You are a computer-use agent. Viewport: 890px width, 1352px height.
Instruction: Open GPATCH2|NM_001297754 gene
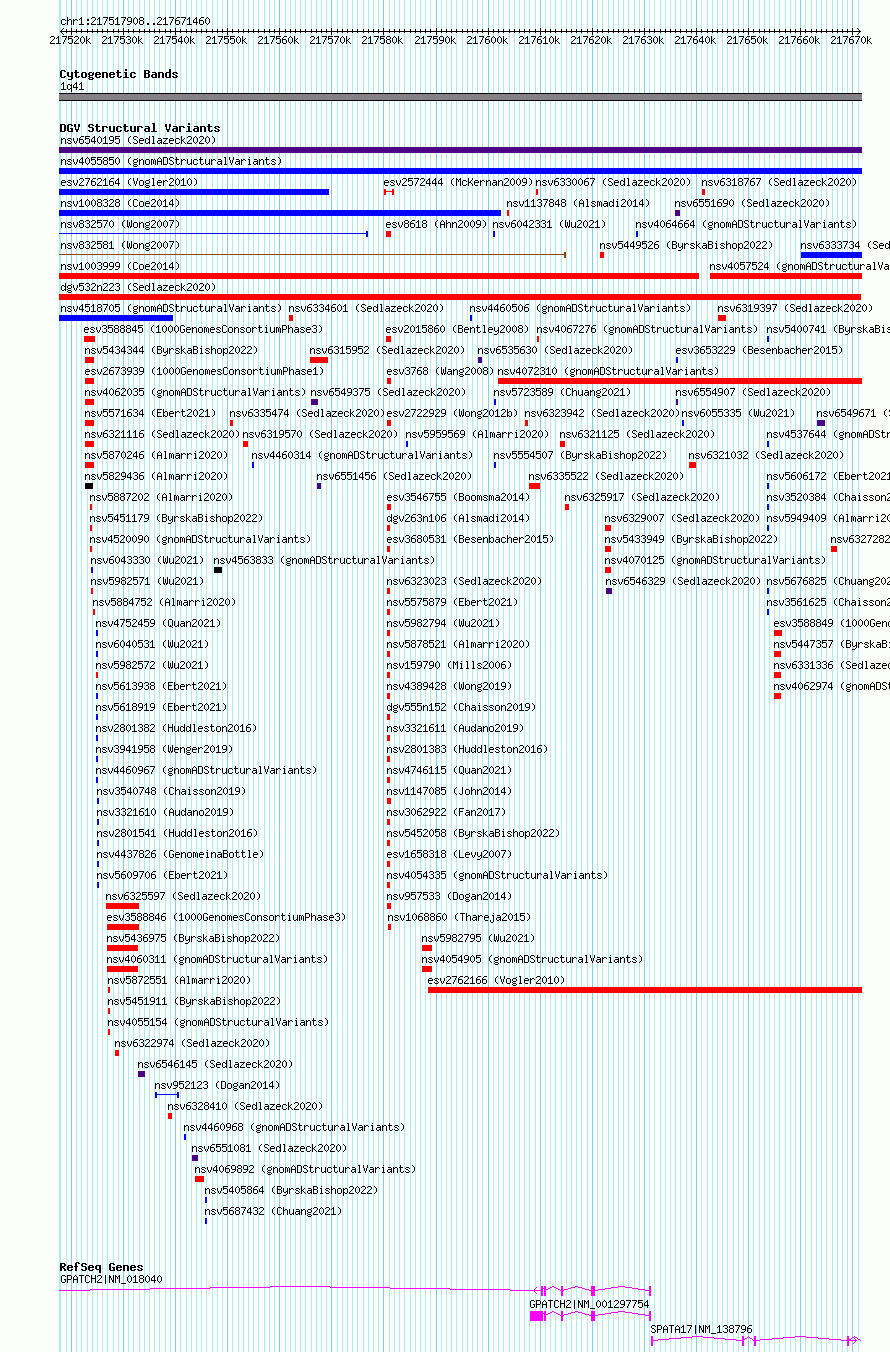coord(589,1304)
